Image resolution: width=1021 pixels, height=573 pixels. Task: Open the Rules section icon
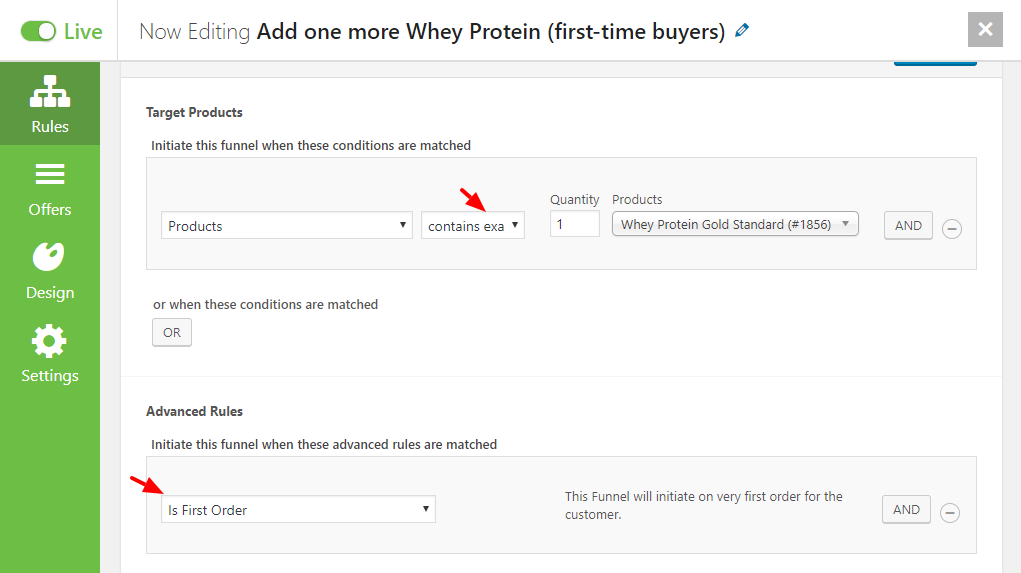(49, 91)
